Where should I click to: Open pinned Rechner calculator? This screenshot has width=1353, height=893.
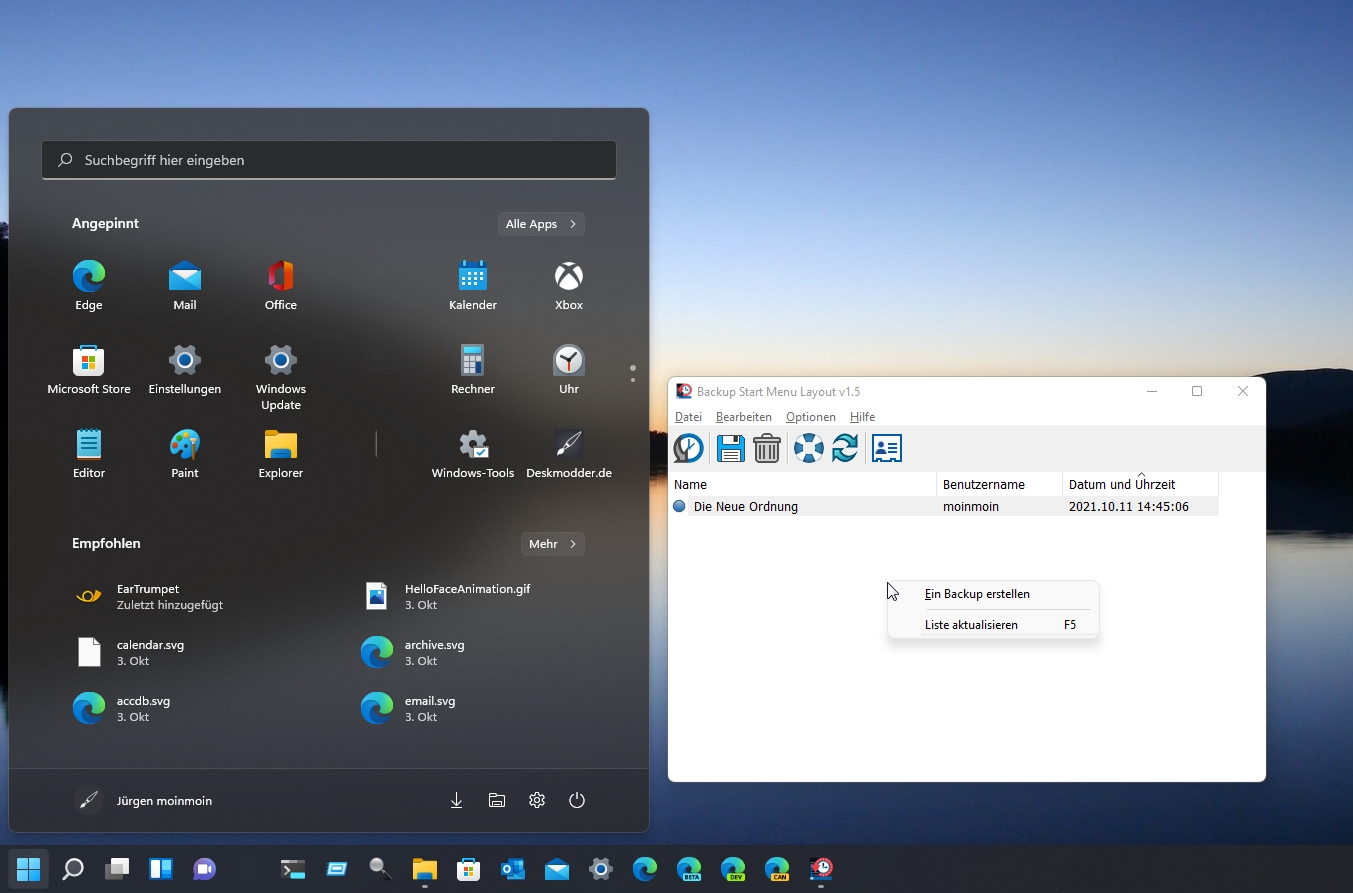[x=473, y=369]
